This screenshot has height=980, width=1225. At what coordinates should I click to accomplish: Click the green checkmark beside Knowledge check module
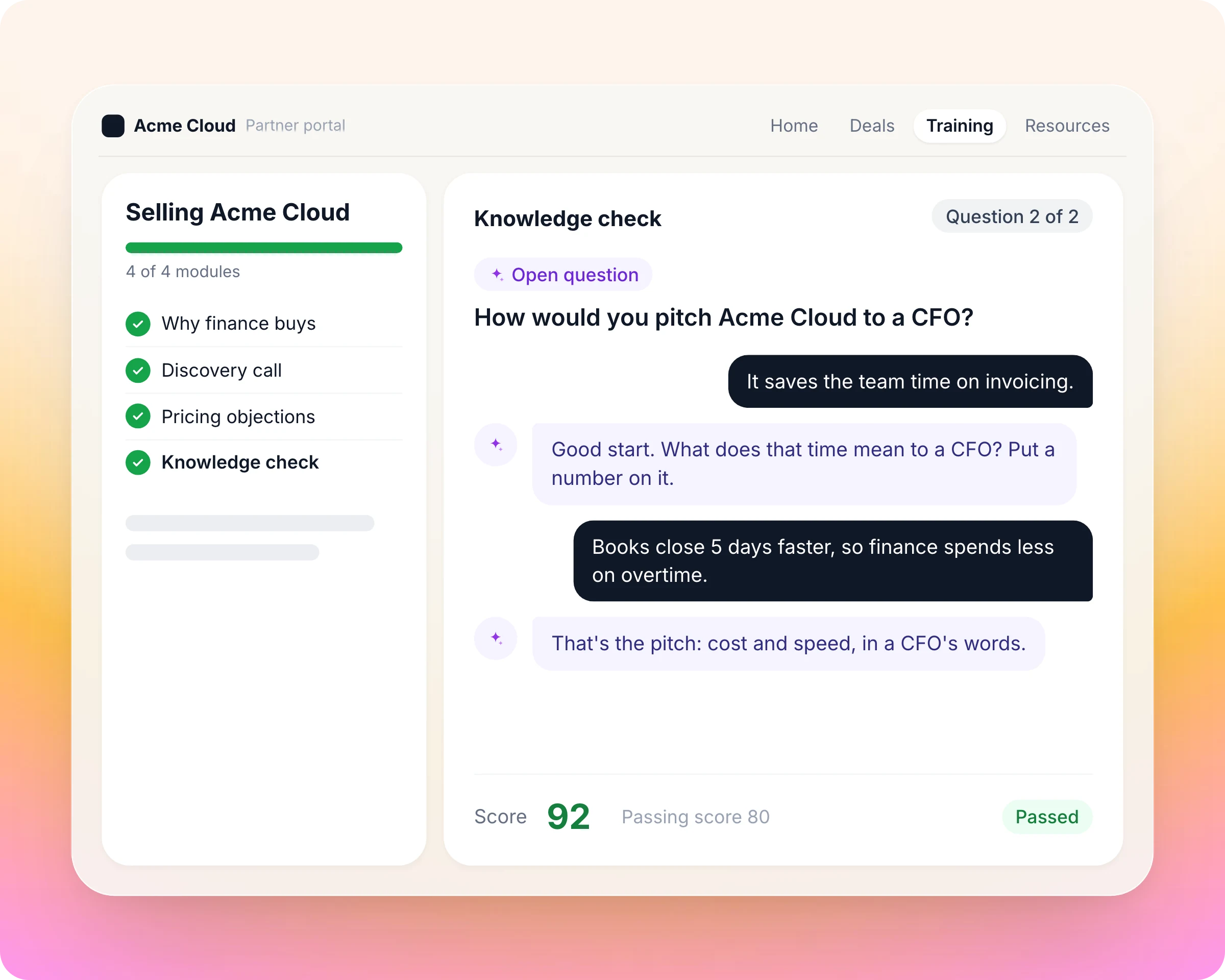[x=138, y=462]
